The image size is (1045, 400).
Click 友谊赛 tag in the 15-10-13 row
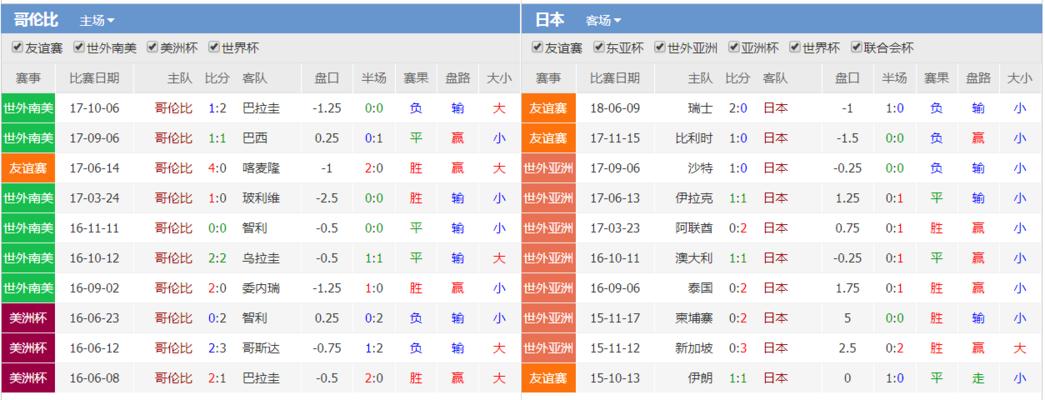click(548, 378)
